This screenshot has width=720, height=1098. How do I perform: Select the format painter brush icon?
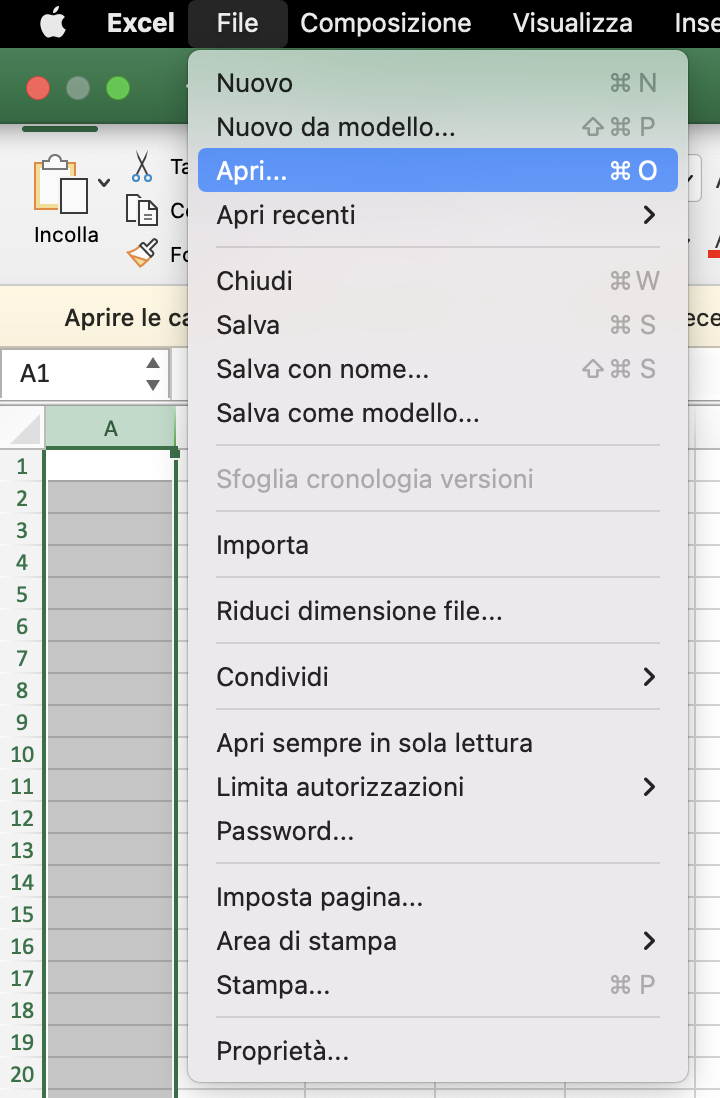142,253
